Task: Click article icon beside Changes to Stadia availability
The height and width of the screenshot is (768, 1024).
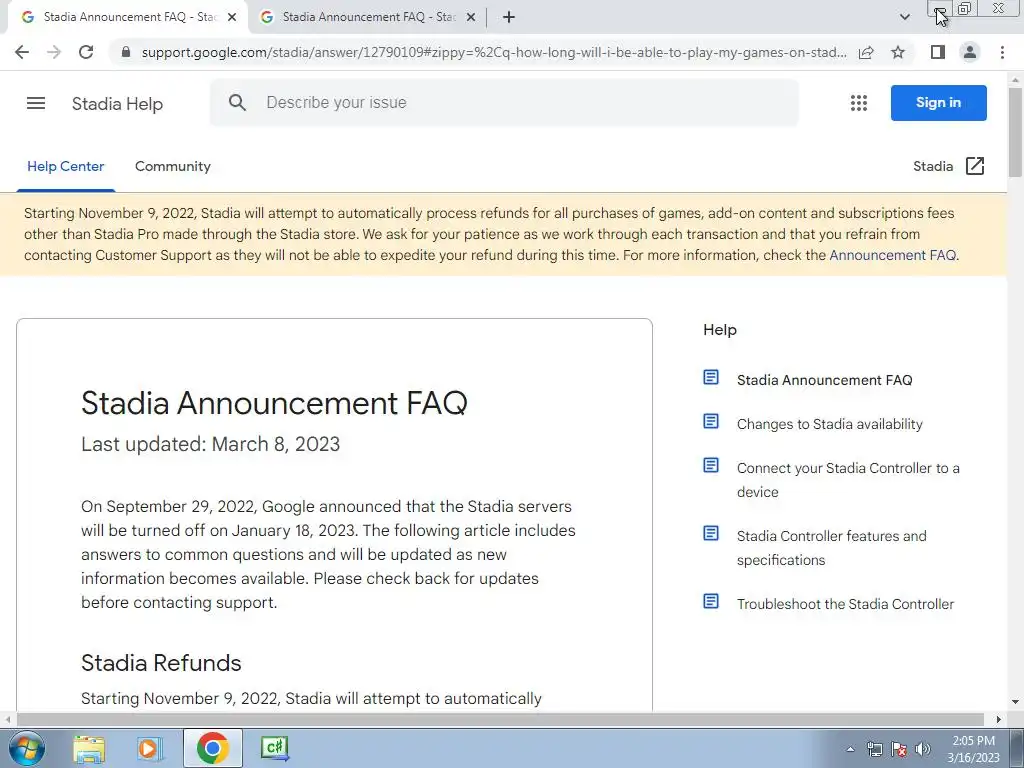Action: tap(711, 421)
